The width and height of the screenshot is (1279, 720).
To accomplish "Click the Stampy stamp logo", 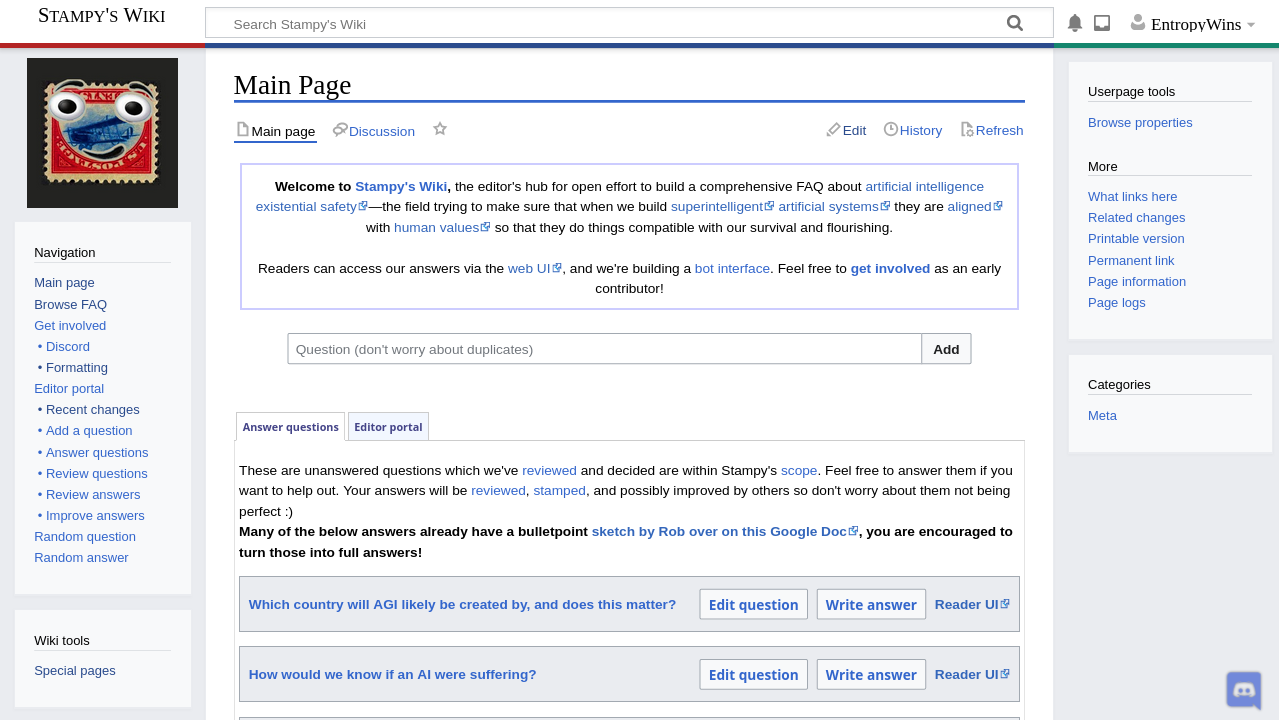I will [102, 133].
